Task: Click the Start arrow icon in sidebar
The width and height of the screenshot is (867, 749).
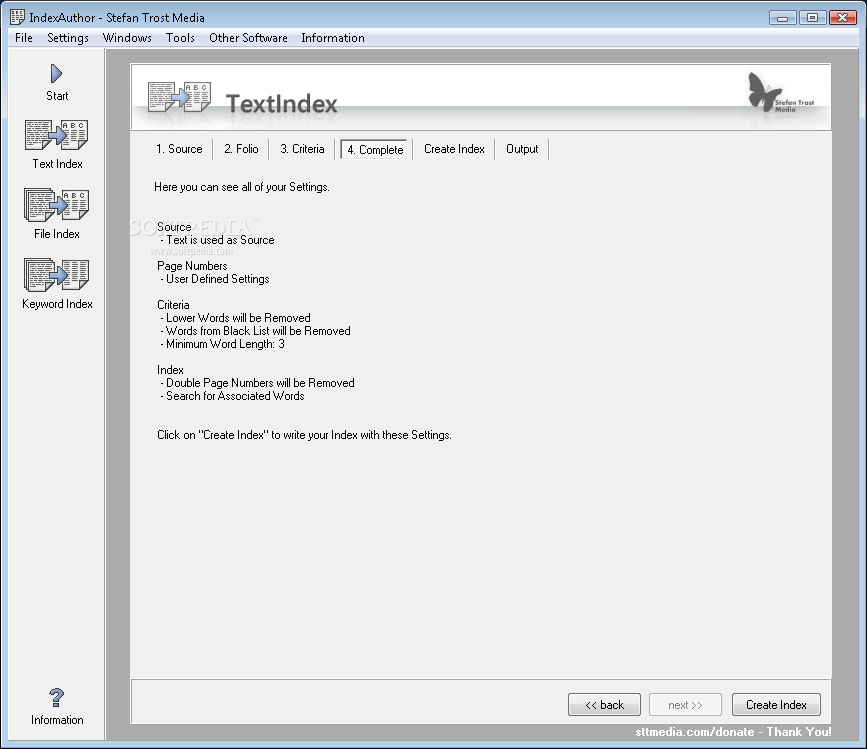Action: [x=56, y=74]
